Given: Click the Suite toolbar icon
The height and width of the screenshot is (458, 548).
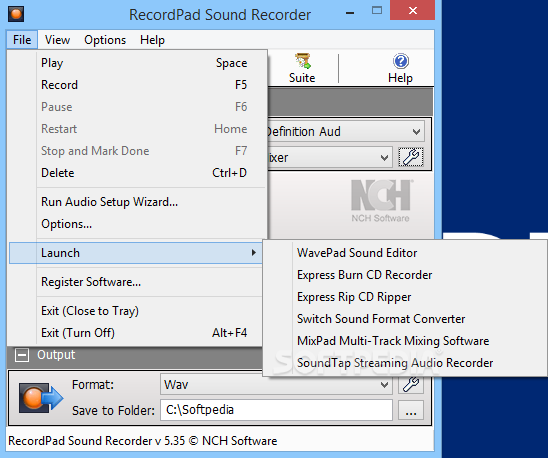Looking at the screenshot, I should coord(302,68).
